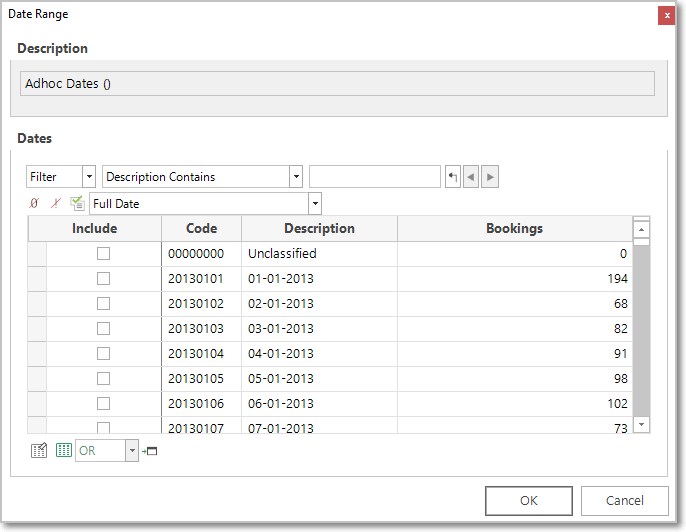This screenshot has height=532, width=686.
Task: Select code cell 20130101
Action: [x=201, y=279]
